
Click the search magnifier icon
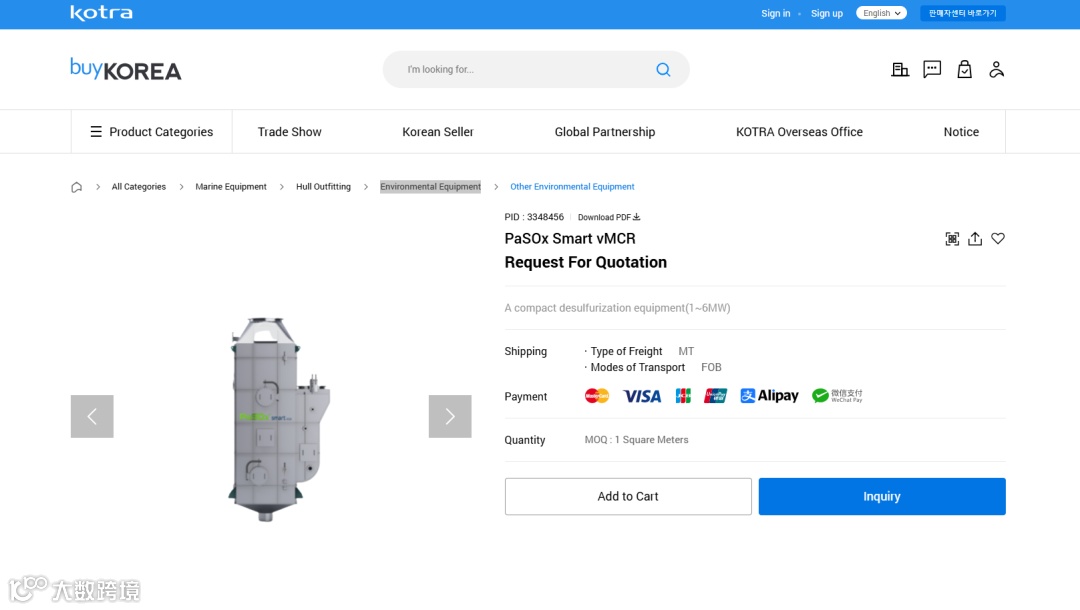pyautogui.click(x=663, y=70)
